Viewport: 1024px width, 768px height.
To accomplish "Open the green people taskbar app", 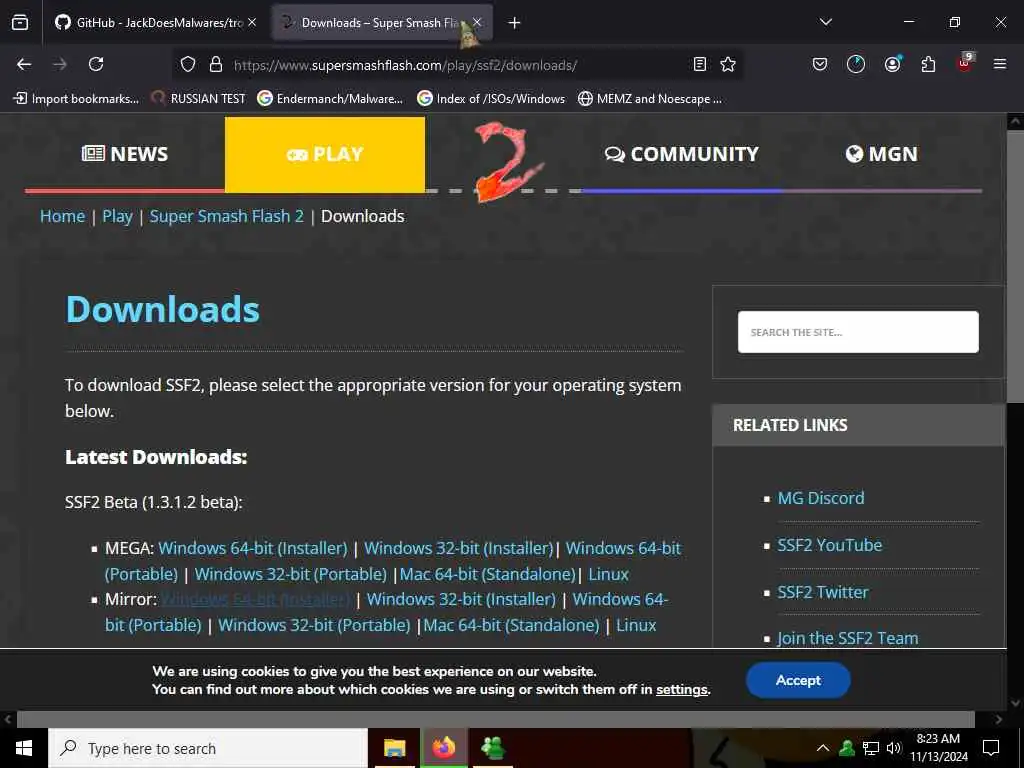I will 492,748.
